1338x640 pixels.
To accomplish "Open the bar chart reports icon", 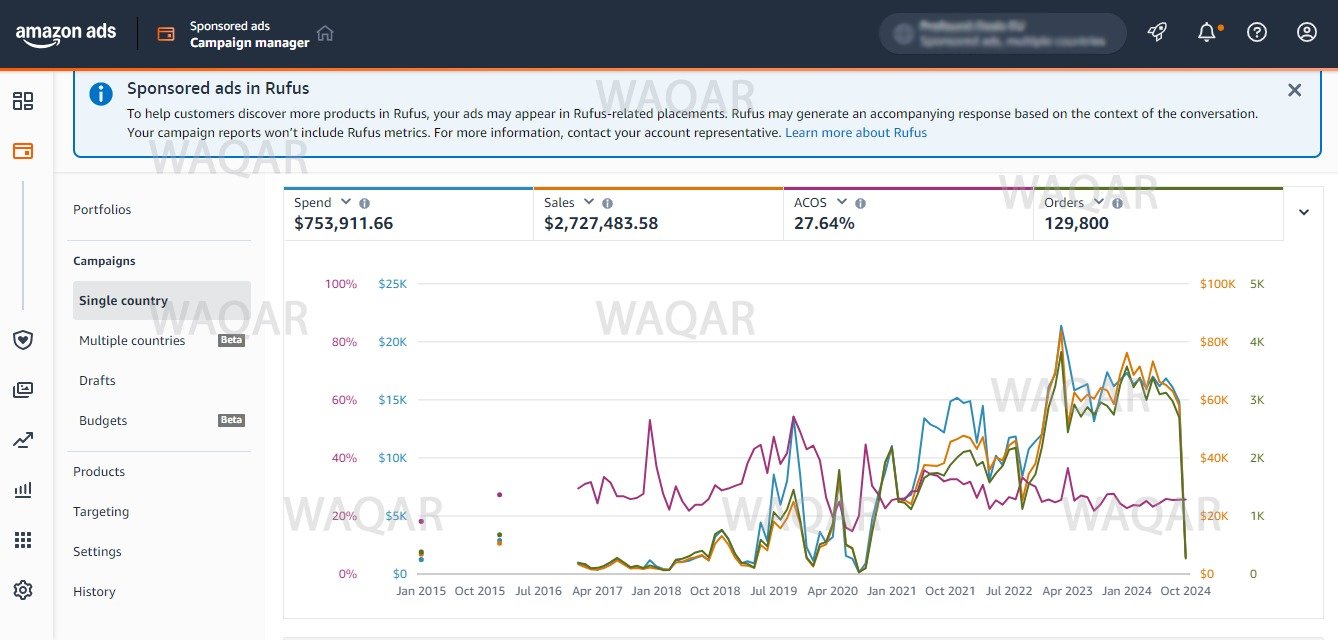I will pos(23,490).
